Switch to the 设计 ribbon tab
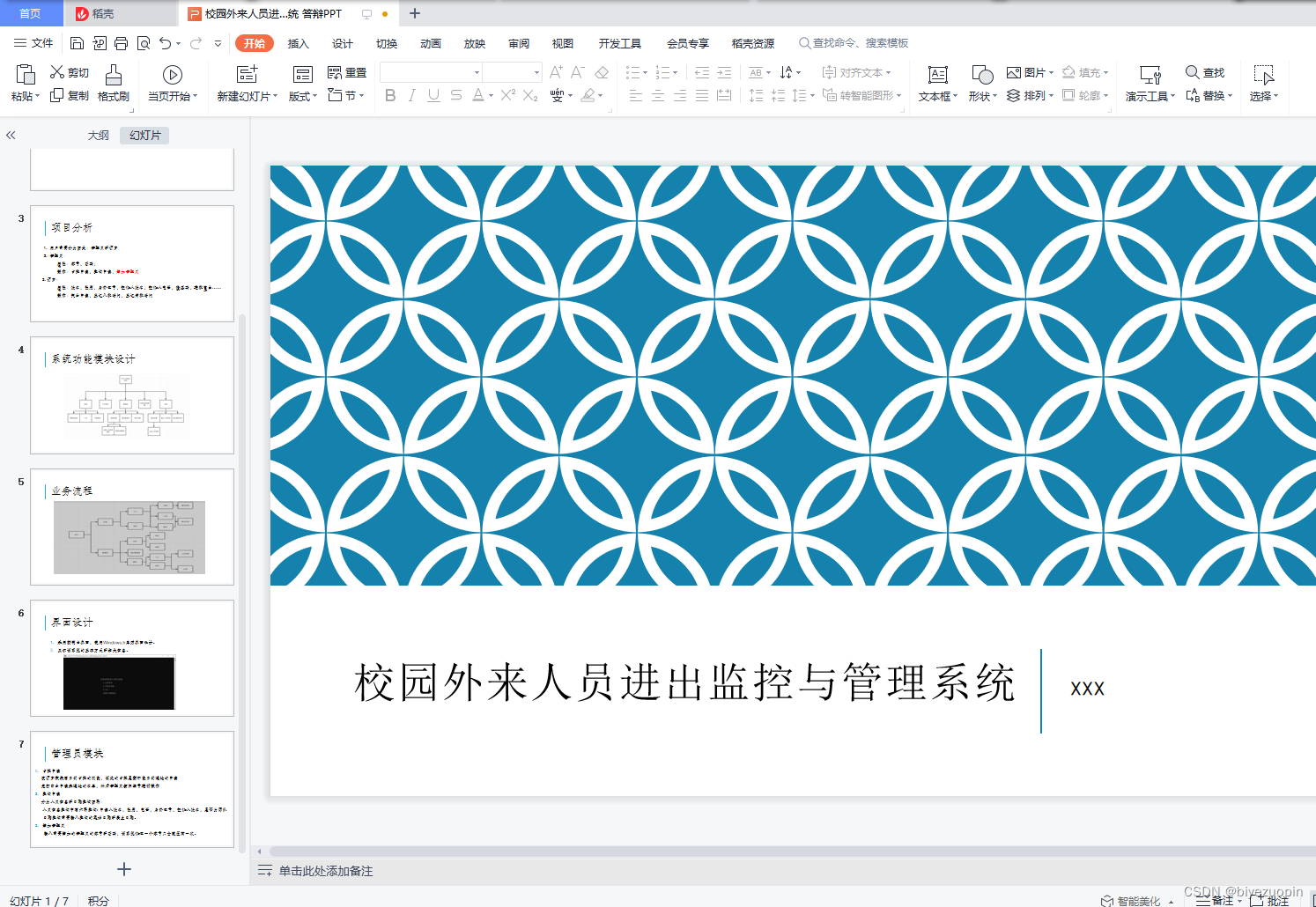This screenshot has width=1316, height=907. (343, 43)
